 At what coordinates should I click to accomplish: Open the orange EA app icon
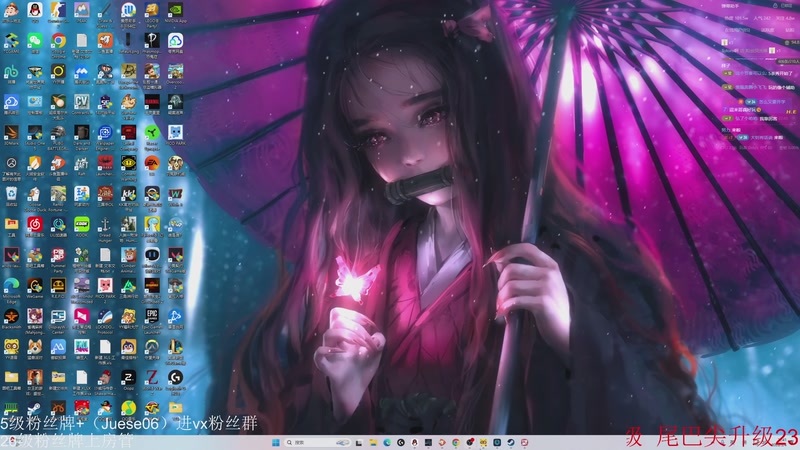(x=152, y=163)
